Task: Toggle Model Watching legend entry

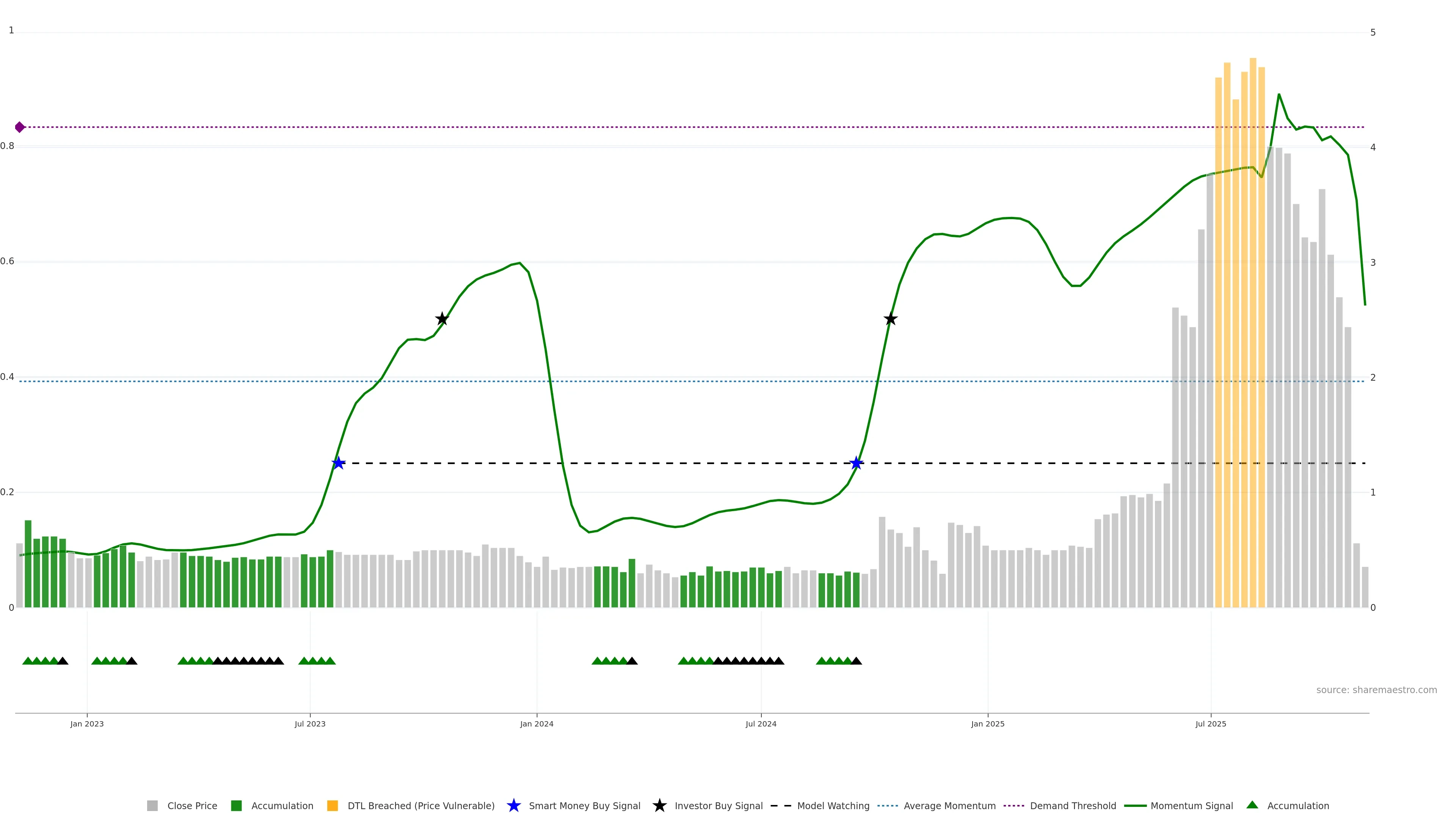Action: (x=833, y=805)
